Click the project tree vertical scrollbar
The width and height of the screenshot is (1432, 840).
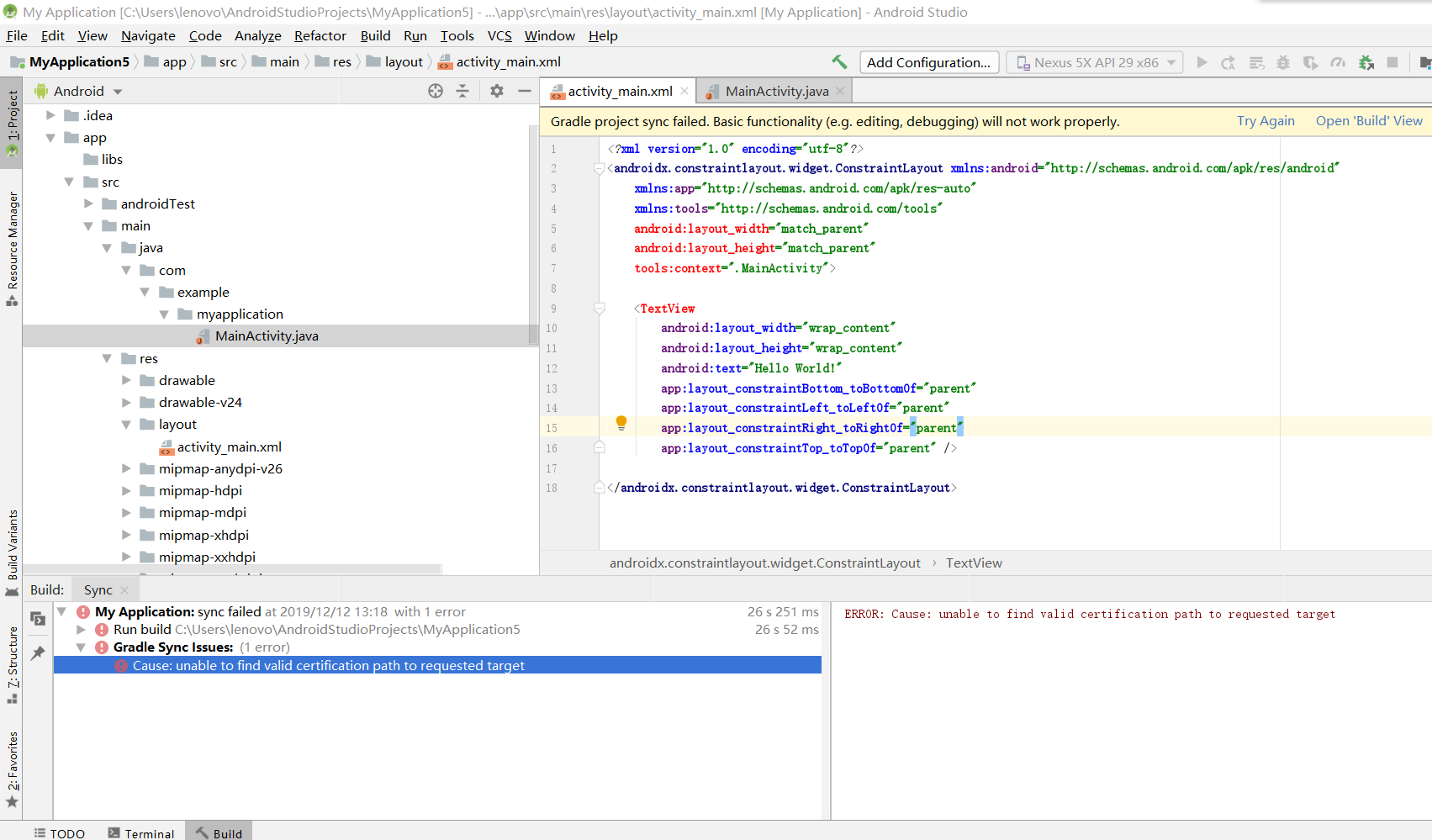click(533, 235)
